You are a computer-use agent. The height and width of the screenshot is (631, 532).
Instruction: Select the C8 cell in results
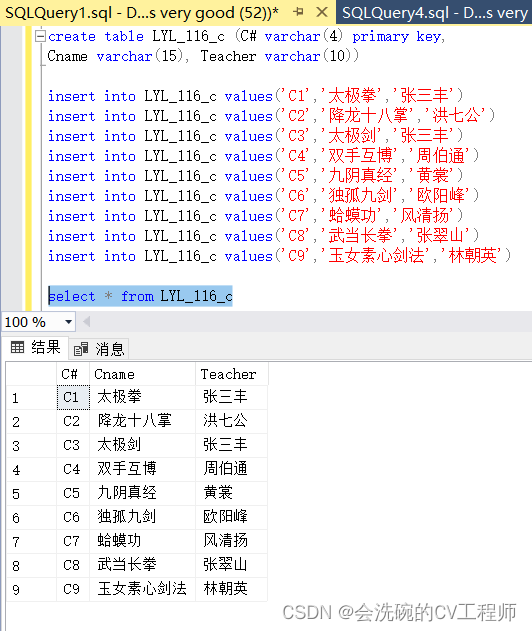pyautogui.click(x=73, y=565)
